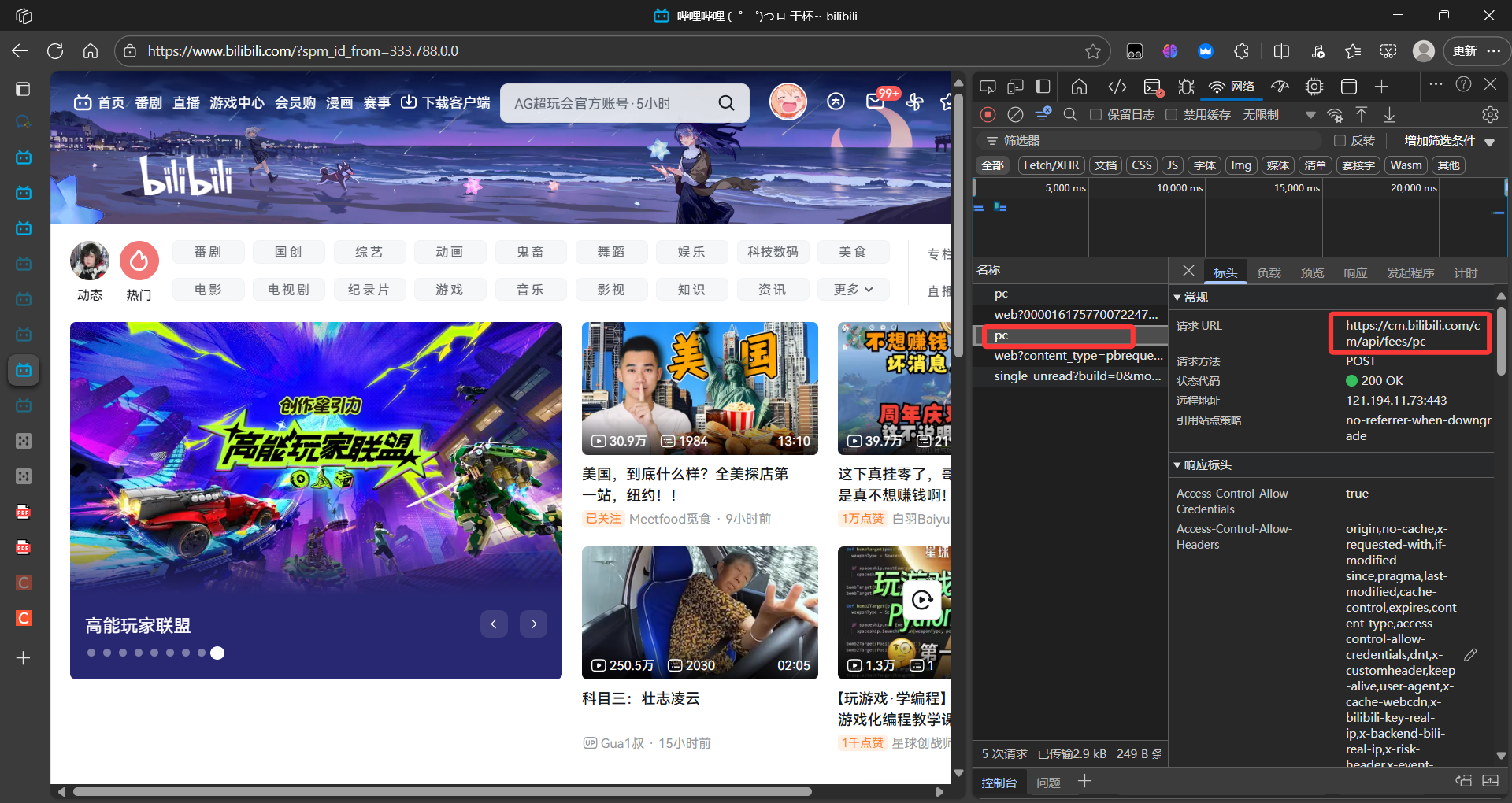Screen dimensions: 1512x803
Task: Select the 全部 request type filter
Action: point(992,165)
